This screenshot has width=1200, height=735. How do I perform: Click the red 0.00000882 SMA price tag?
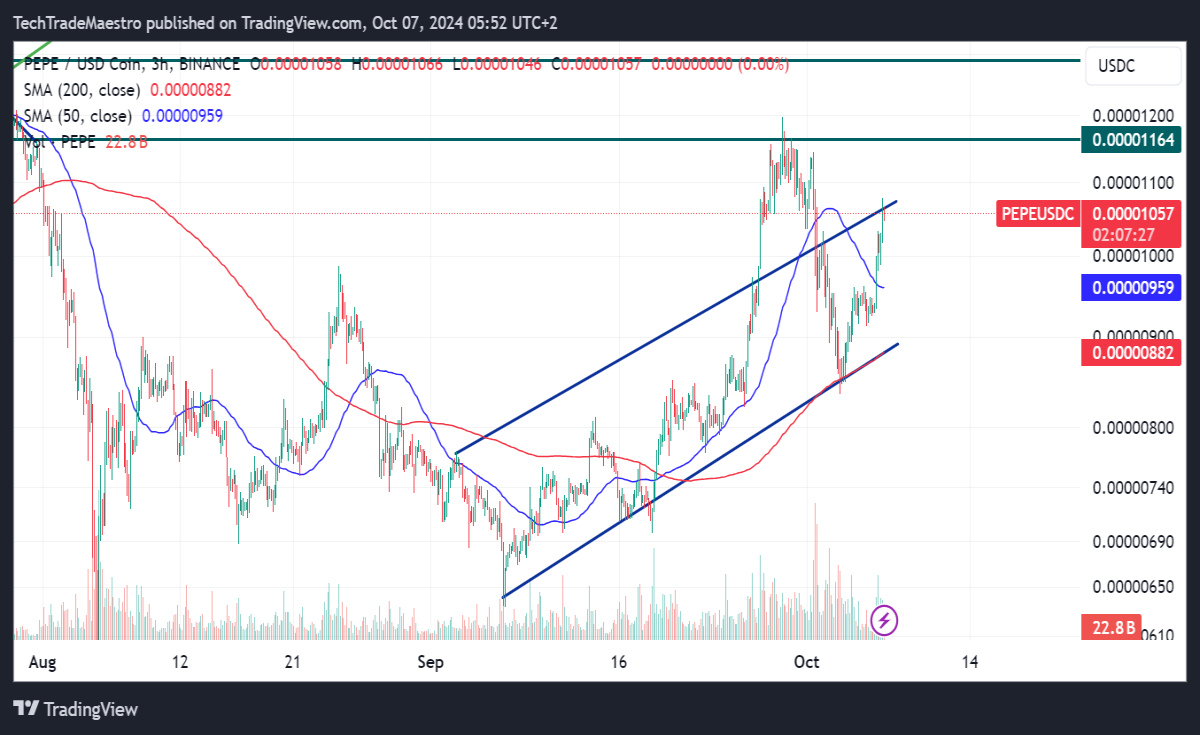(1132, 352)
